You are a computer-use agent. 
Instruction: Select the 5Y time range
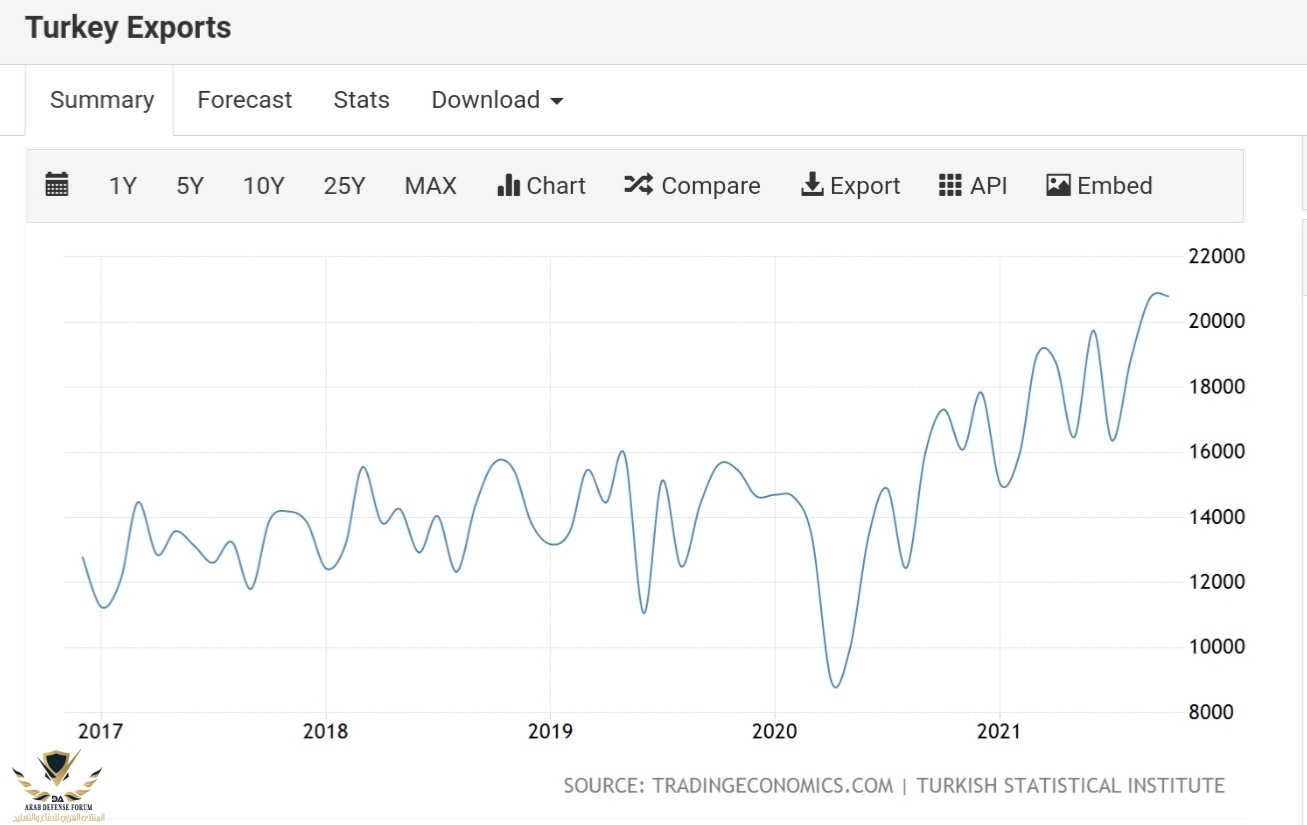(190, 186)
